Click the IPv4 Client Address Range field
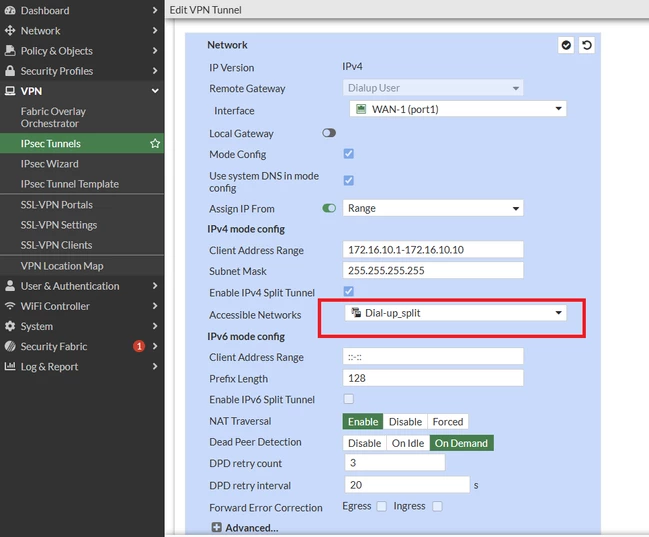Viewport: 649px width, 537px height. point(433,250)
